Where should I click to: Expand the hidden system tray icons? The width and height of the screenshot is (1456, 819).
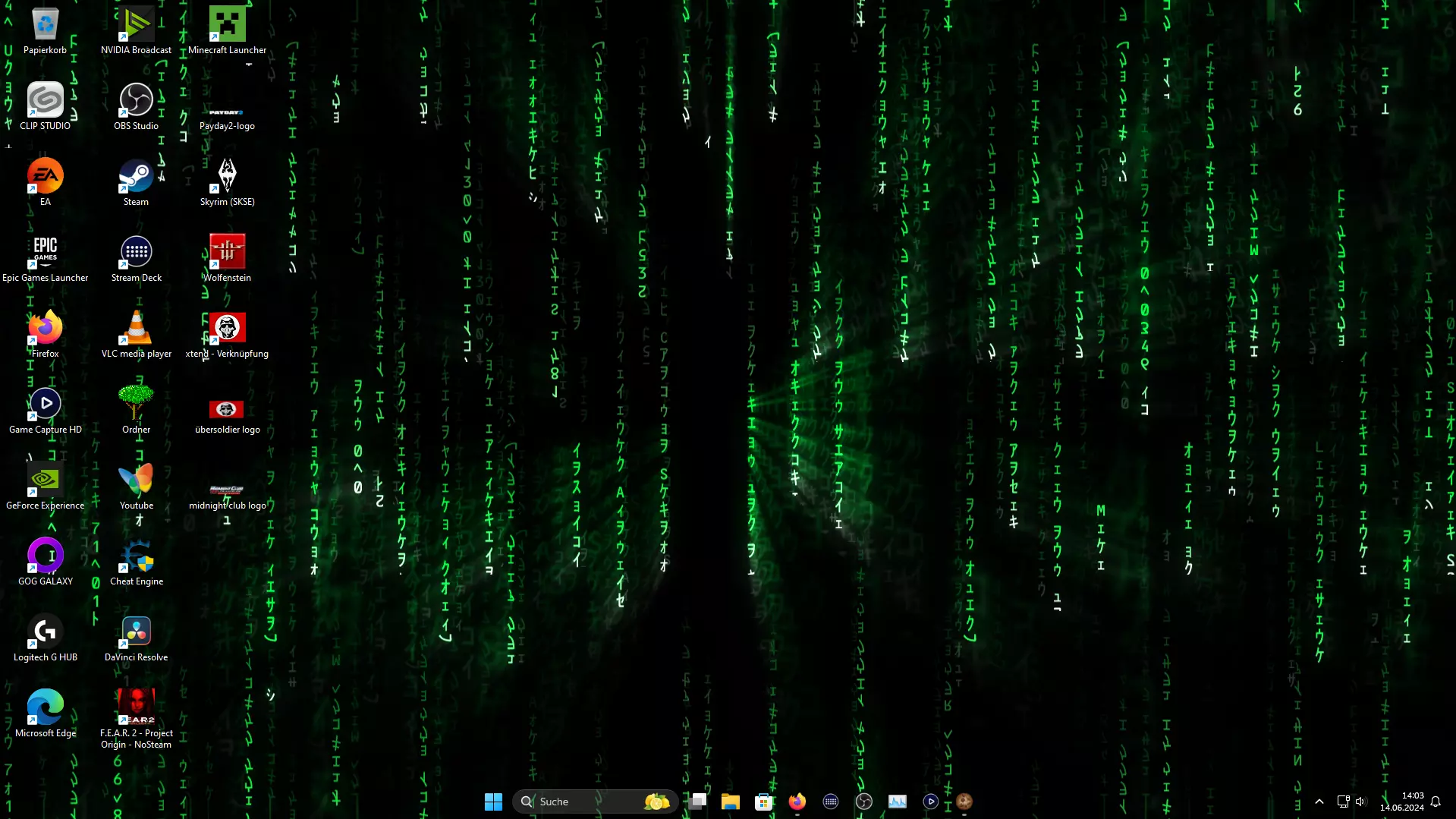click(1319, 802)
